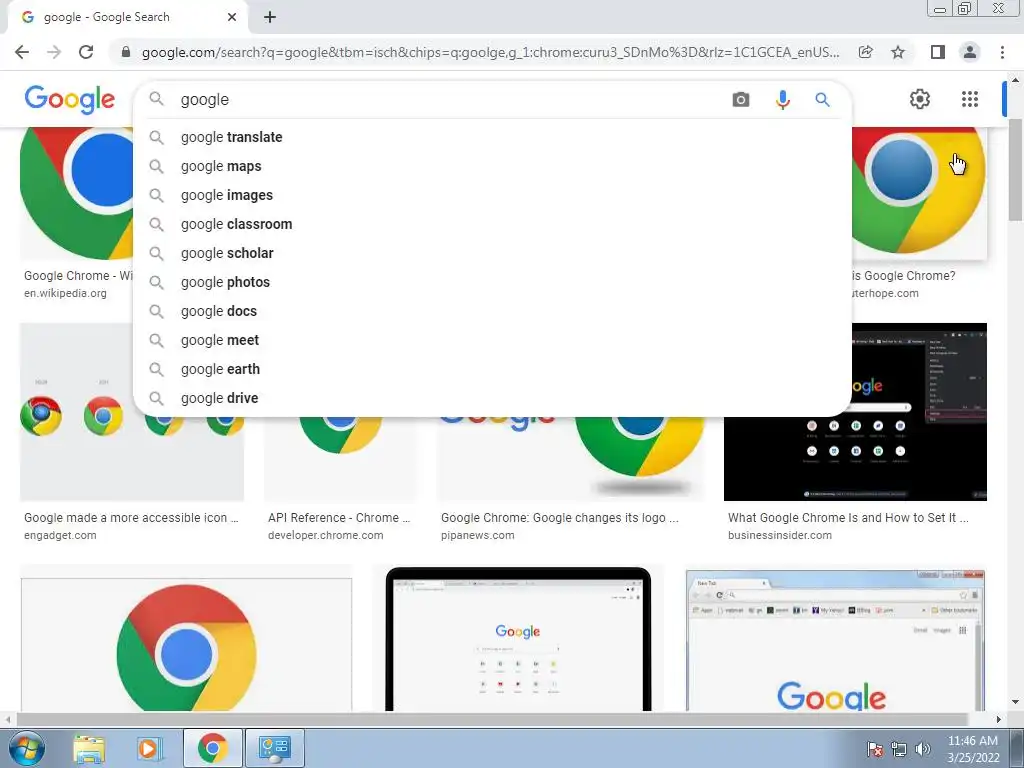Choose the google earth suggestion
This screenshot has width=1024, height=768.
coord(492,369)
